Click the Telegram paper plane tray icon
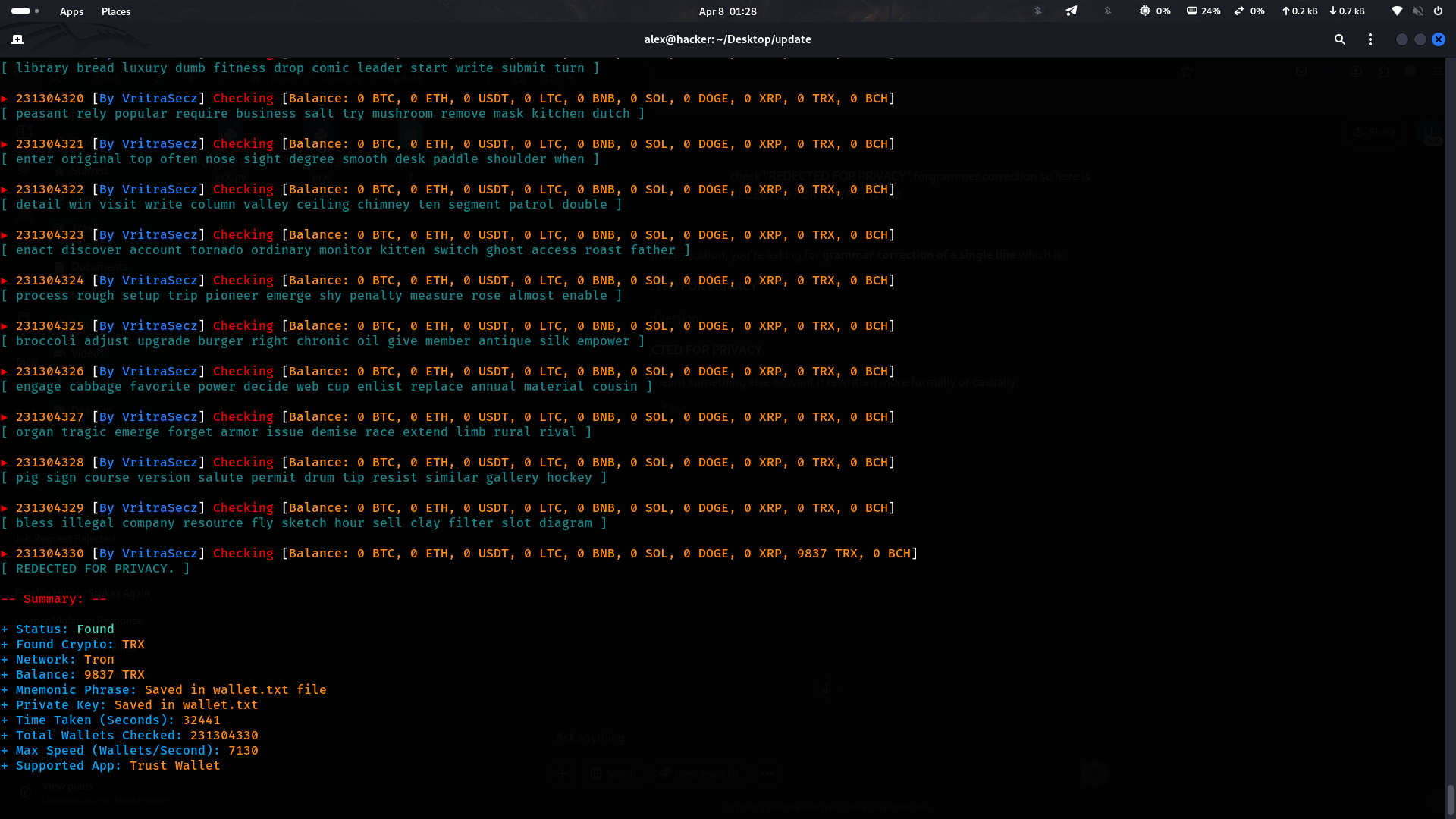 [x=1072, y=11]
